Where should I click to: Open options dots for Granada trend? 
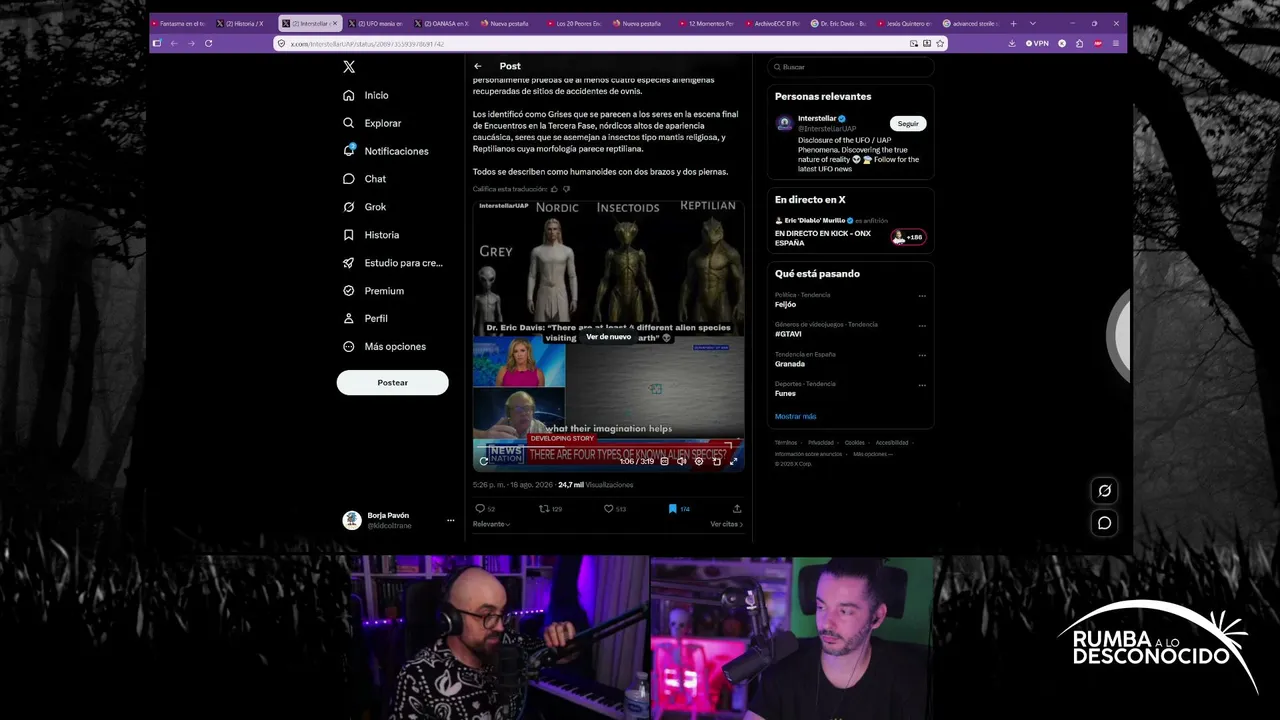[922, 355]
